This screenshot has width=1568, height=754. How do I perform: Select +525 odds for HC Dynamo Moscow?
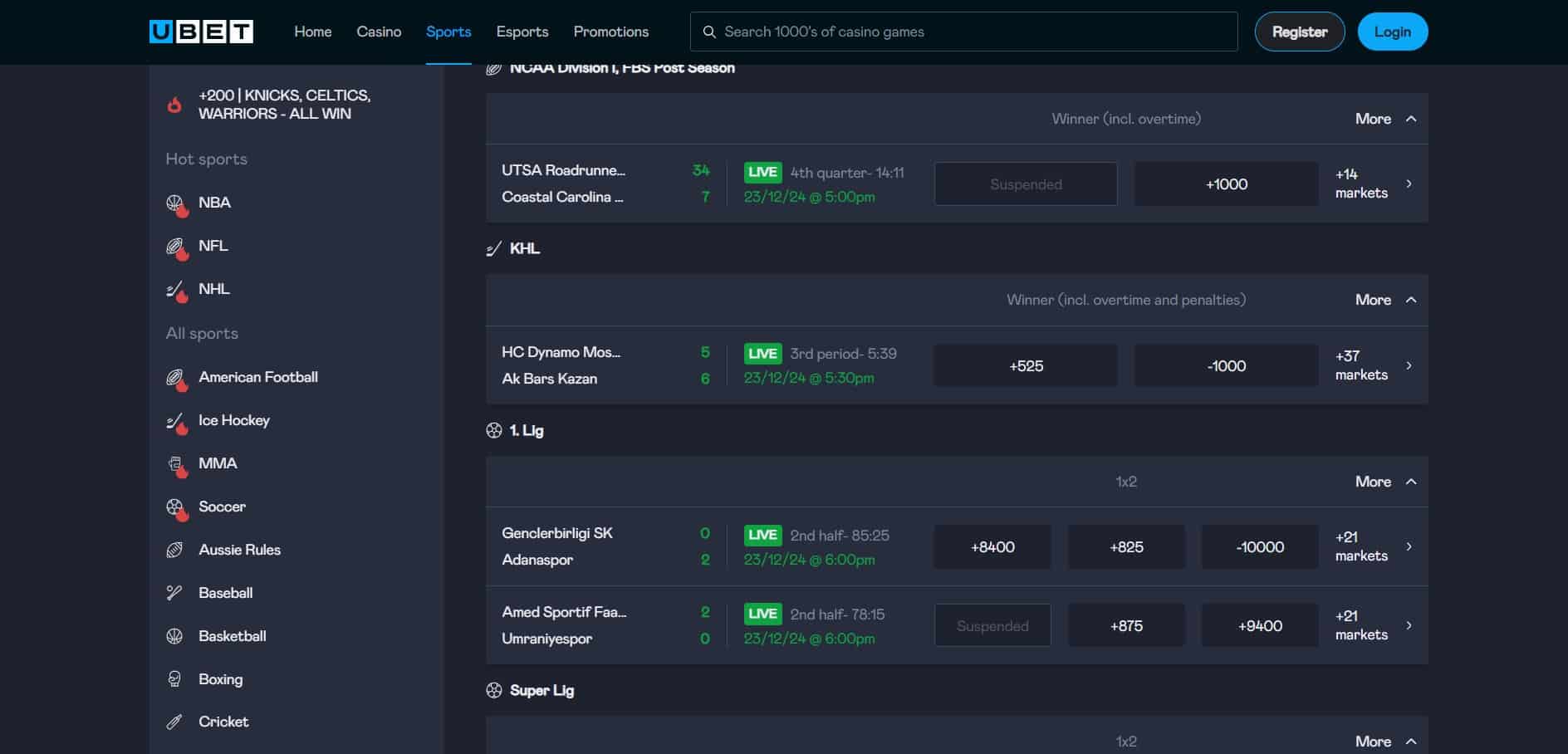point(1026,366)
